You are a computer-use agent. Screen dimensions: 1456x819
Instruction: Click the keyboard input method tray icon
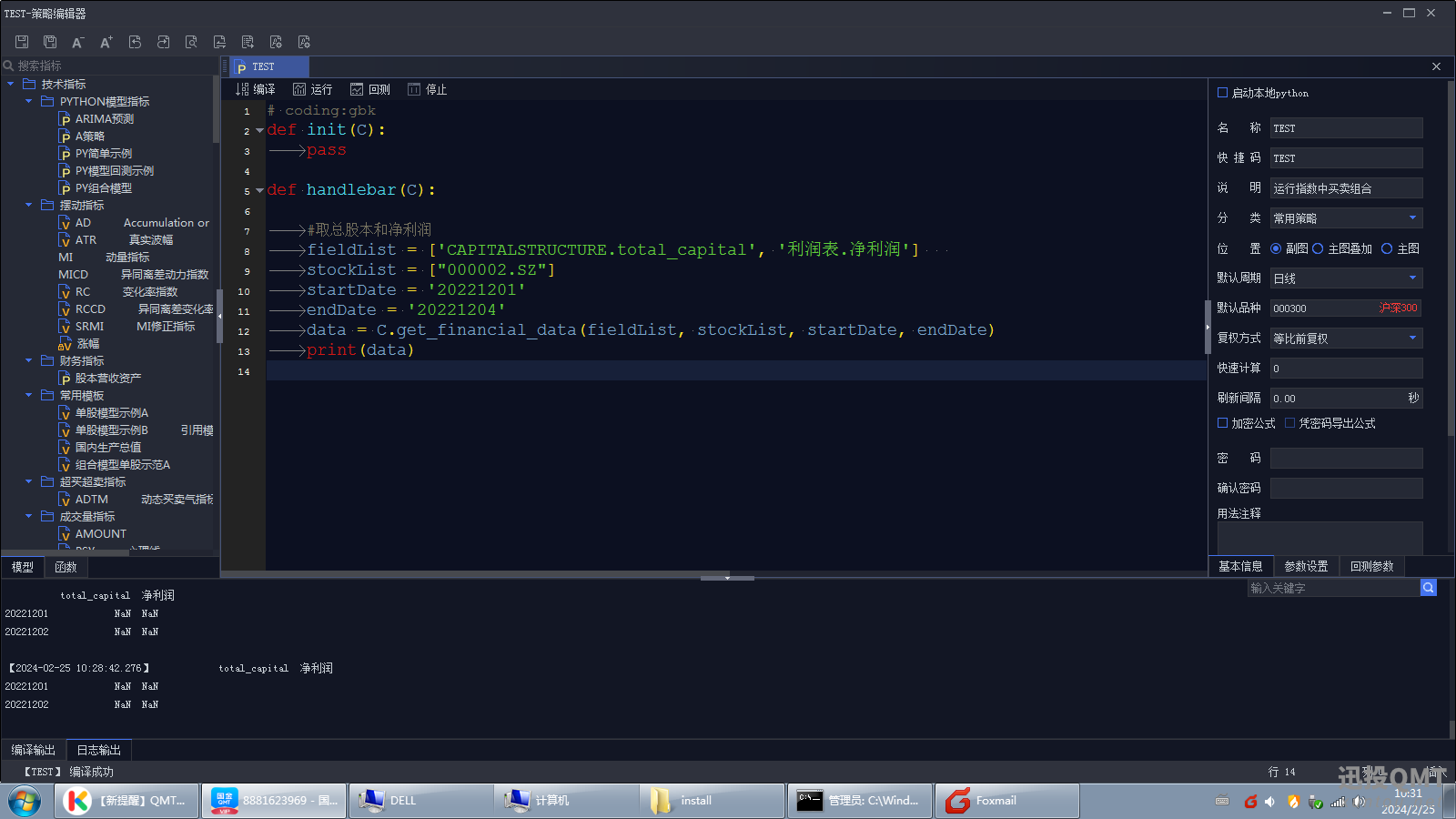pos(1222,802)
